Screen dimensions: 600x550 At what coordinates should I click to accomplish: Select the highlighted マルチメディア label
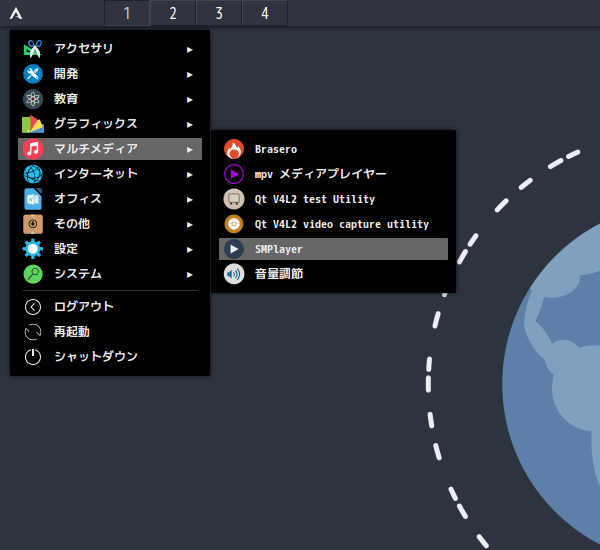coord(96,149)
